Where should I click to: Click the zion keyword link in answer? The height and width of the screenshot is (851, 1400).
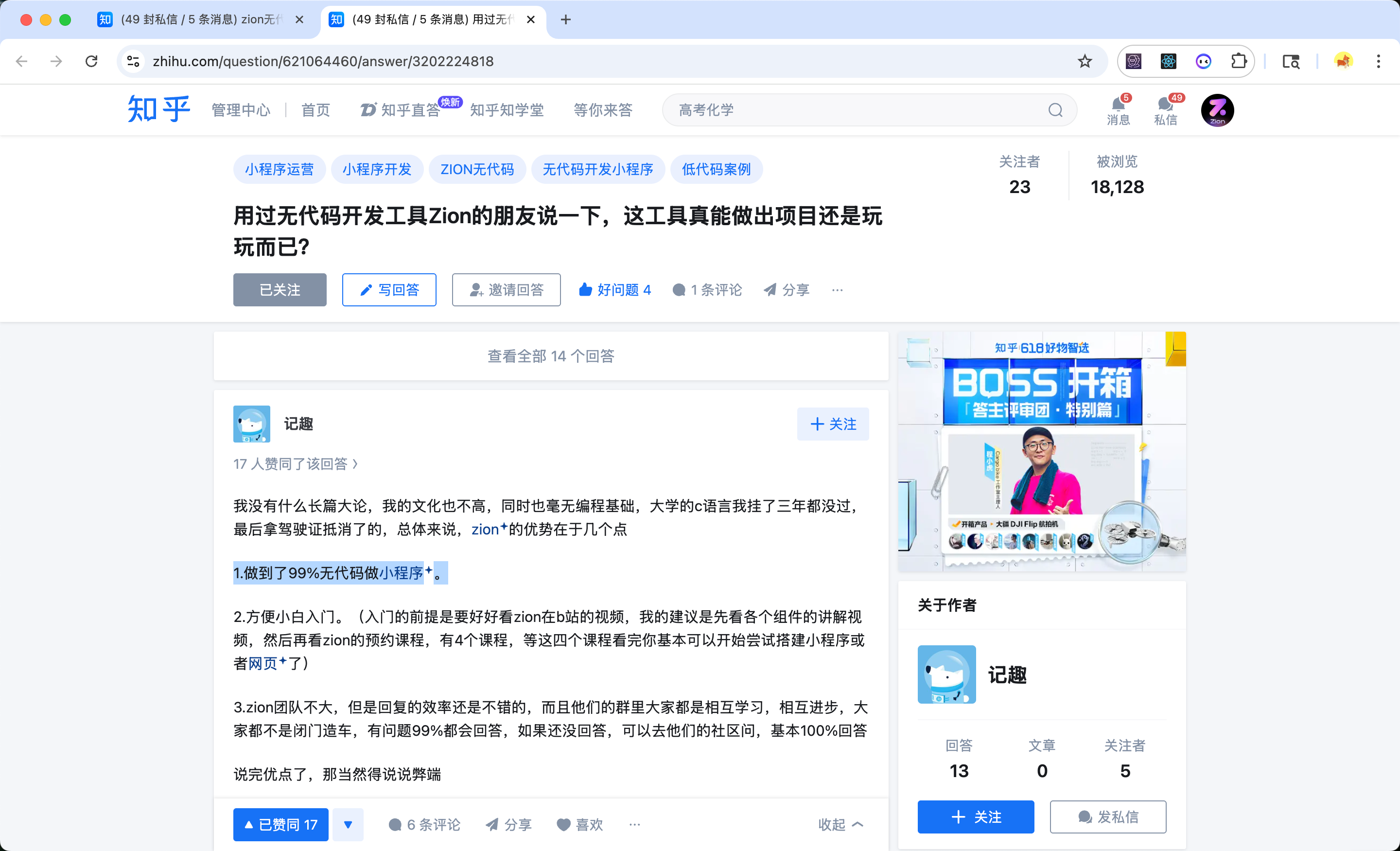[489, 529]
